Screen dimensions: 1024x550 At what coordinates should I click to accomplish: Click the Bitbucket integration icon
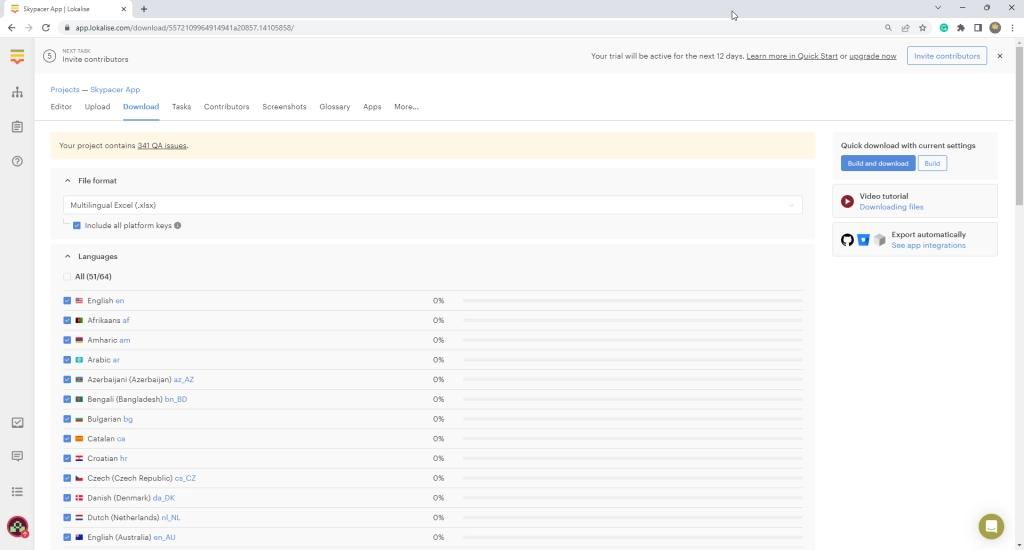(x=863, y=240)
